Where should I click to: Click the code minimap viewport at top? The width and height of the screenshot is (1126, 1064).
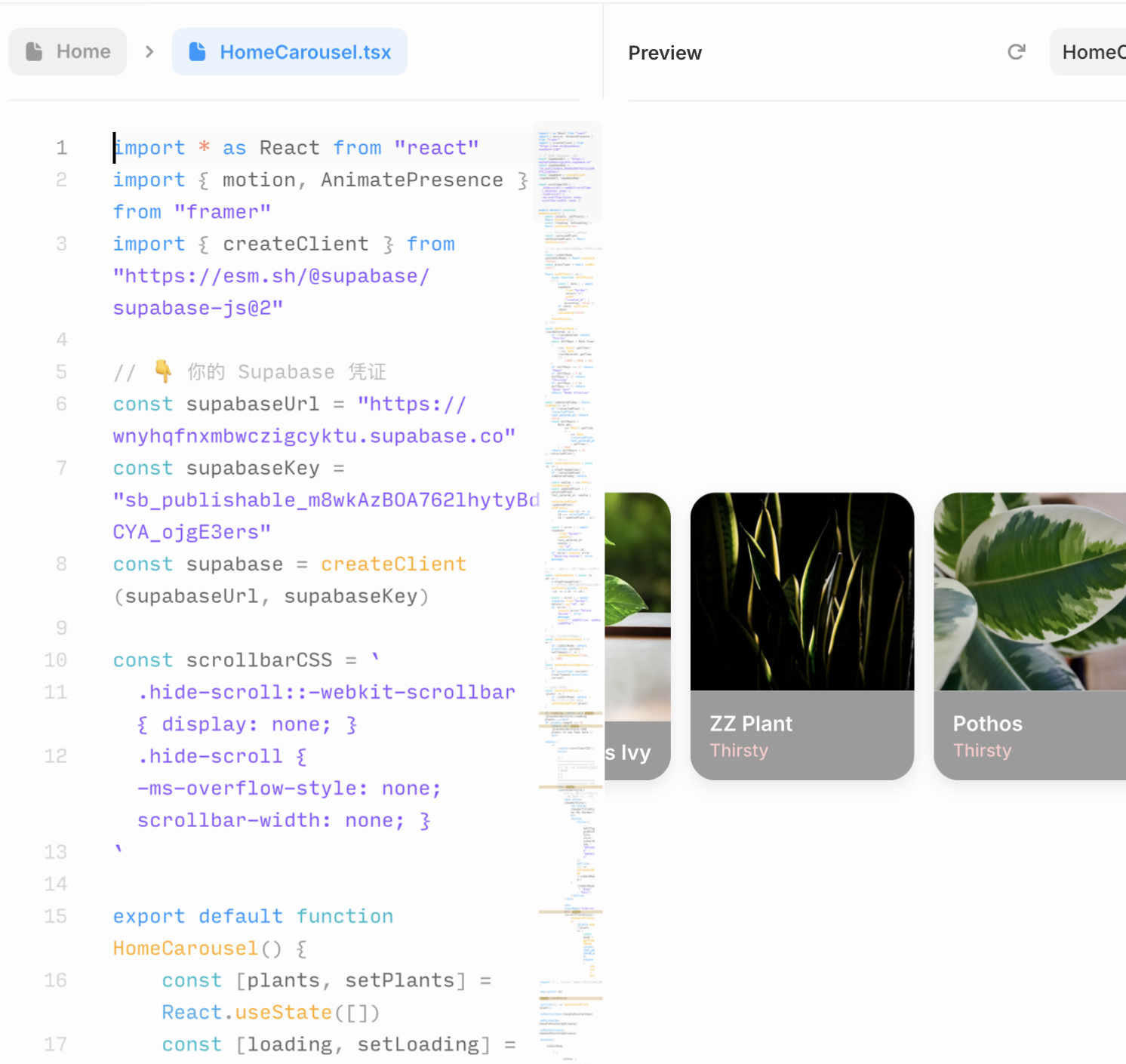click(568, 171)
